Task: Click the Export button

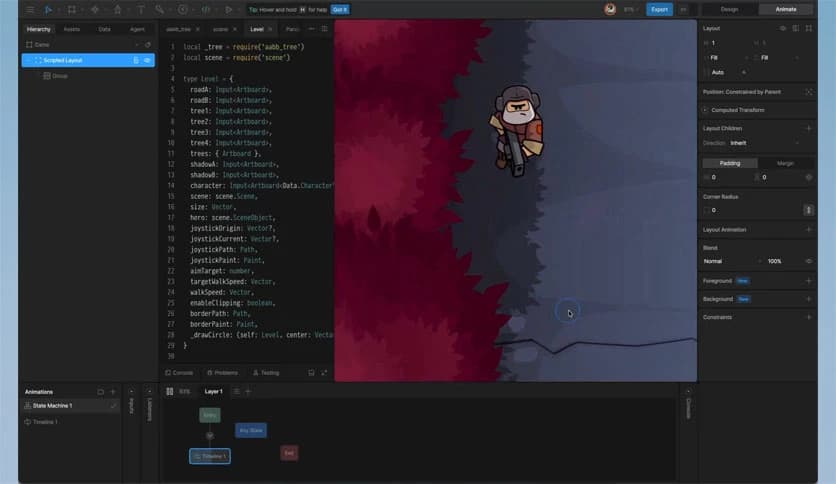Action: (x=659, y=10)
